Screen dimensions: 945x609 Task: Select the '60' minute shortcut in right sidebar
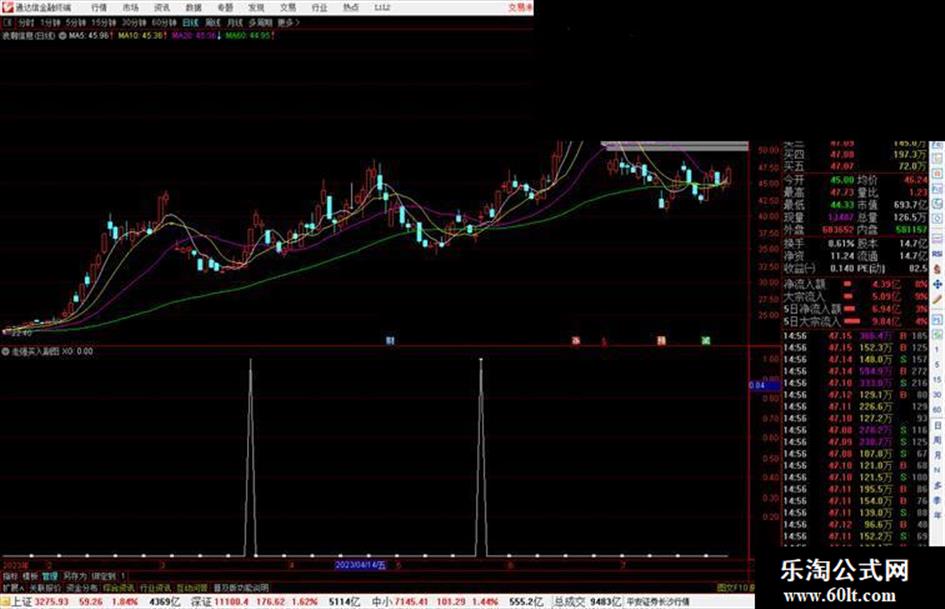click(x=937, y=410)
